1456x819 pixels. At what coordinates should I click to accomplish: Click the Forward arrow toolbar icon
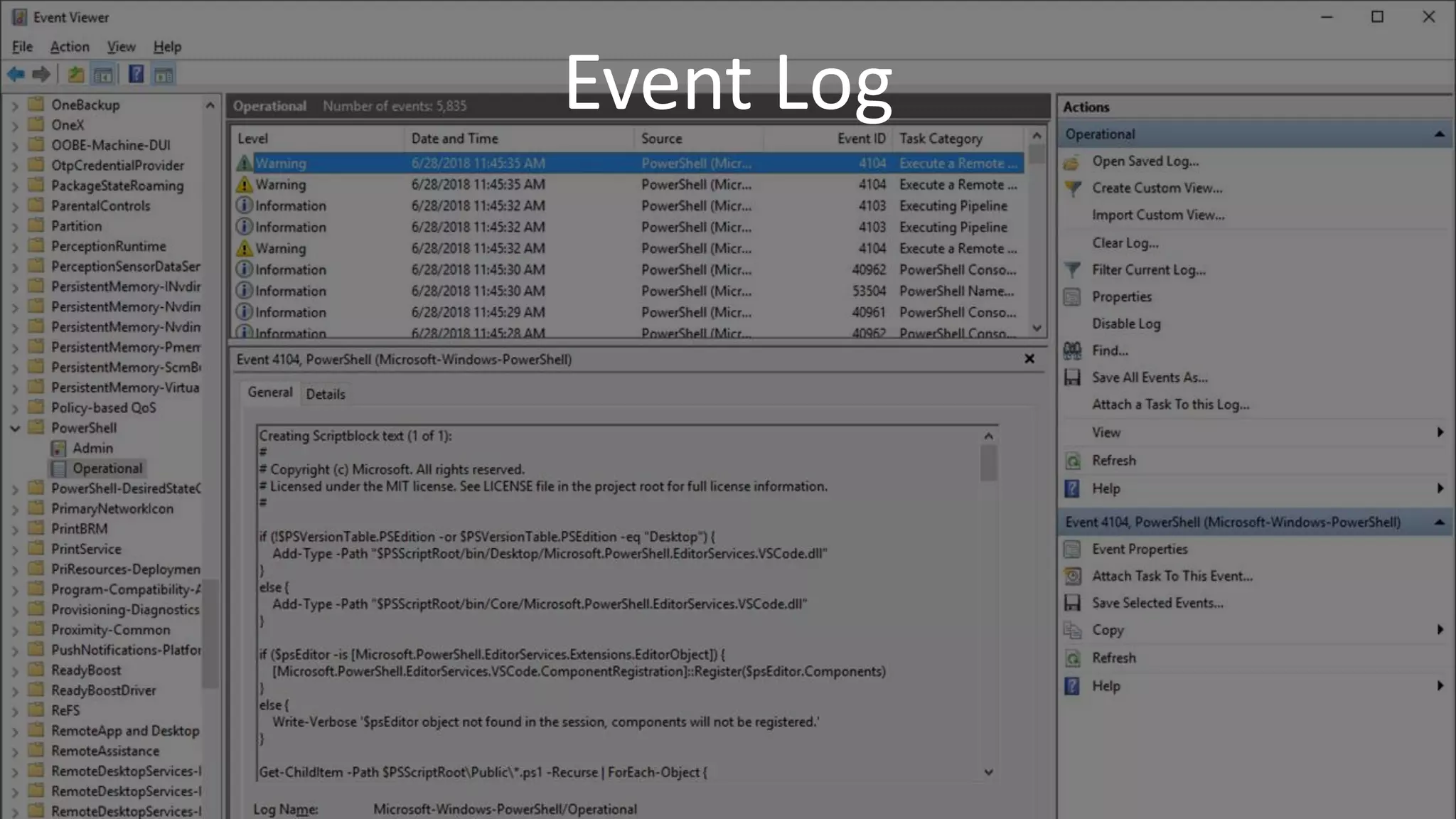click(x=42, y=74)
